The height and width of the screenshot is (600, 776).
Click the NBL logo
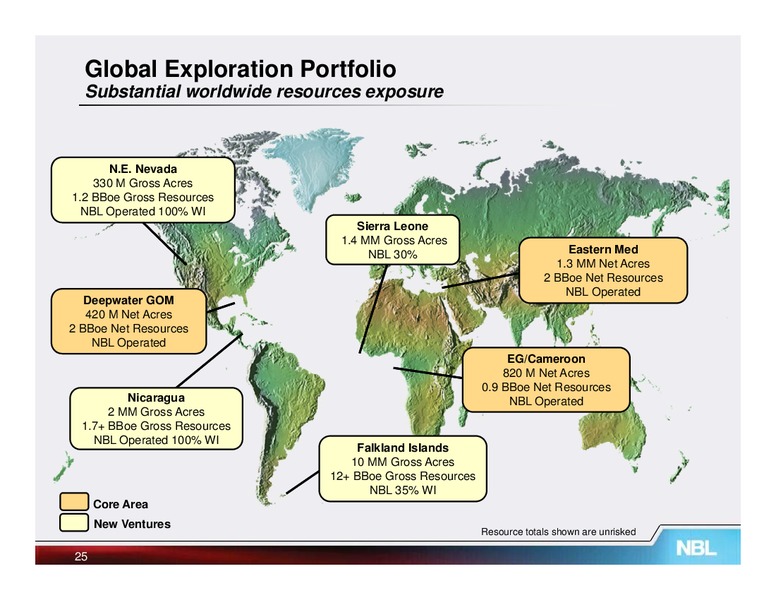coord(696,548)
